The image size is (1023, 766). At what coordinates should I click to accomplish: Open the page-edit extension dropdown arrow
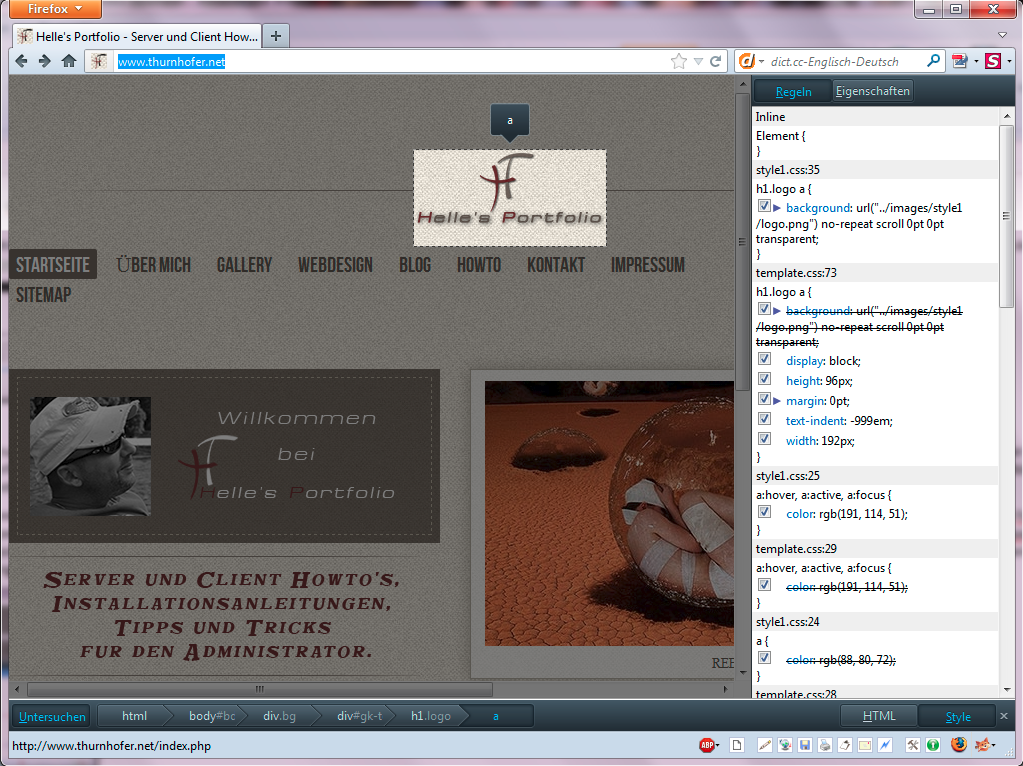click(976, 61)
